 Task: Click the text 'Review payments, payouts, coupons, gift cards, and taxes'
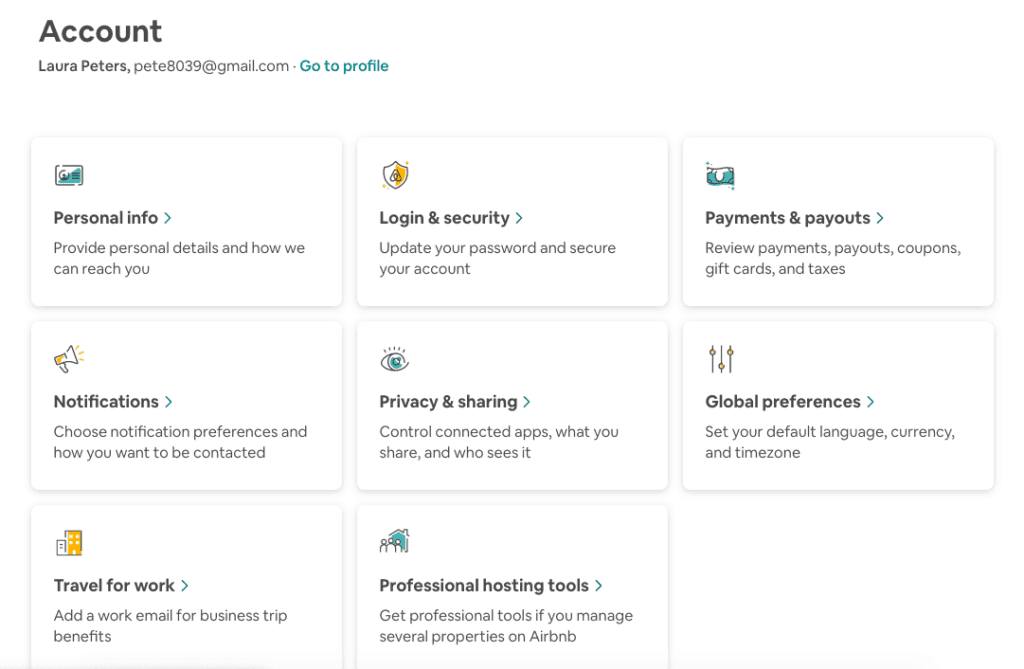[833, 258]
